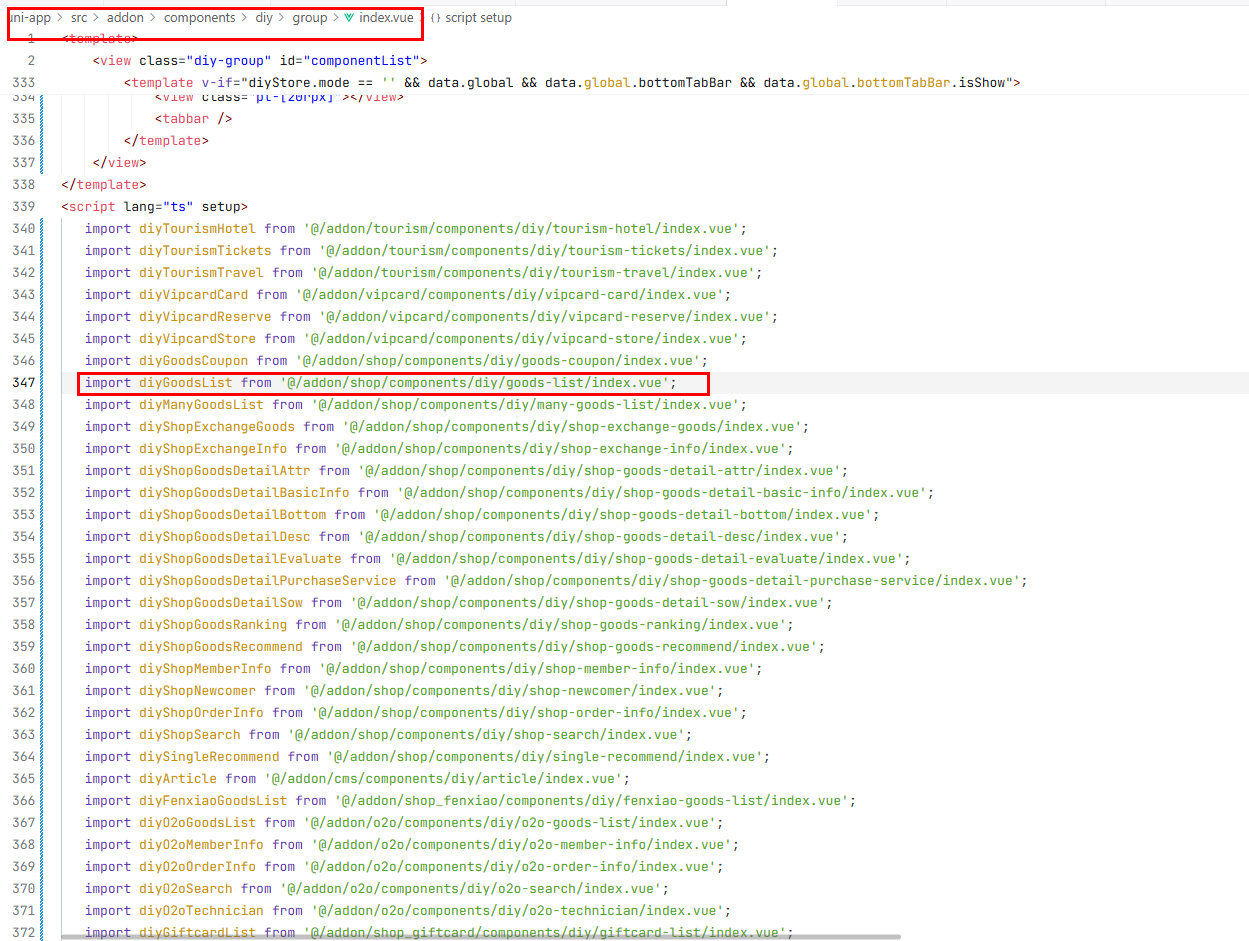This screenshot has width=1249, height=941.
Task: Open the goods-list/index.vue import path
Action: click(478, 383)
